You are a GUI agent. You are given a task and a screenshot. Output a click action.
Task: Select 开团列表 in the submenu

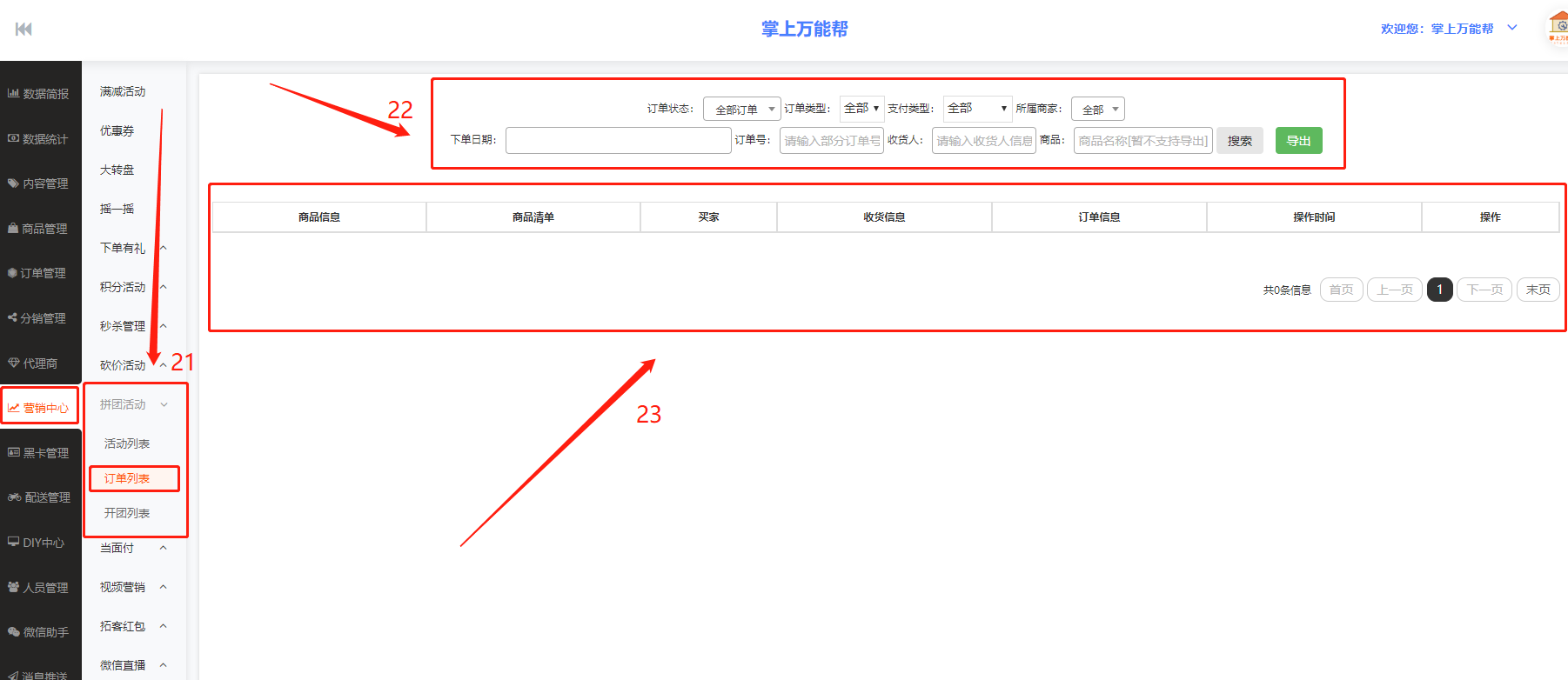pos(128,513)
